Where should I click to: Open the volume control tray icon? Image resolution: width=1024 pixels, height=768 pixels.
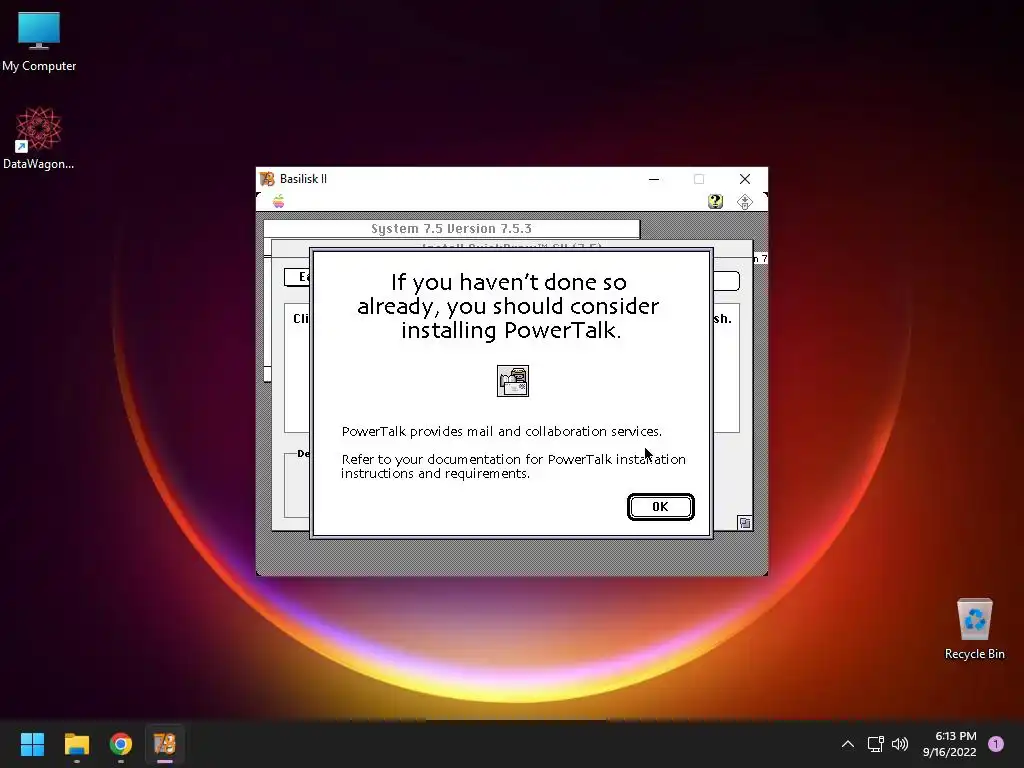pyautogui.click(x=900, y=744)
